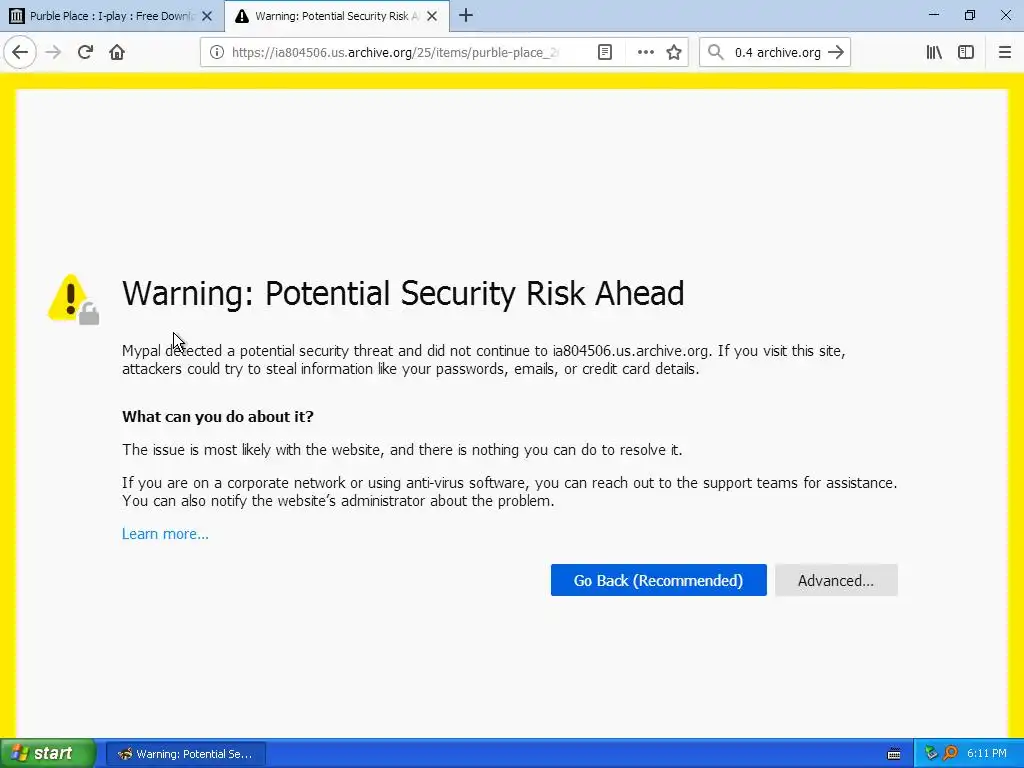This screenshot has width=1024, height=768.
Task: Open the home page button
Action: point(117,52)
